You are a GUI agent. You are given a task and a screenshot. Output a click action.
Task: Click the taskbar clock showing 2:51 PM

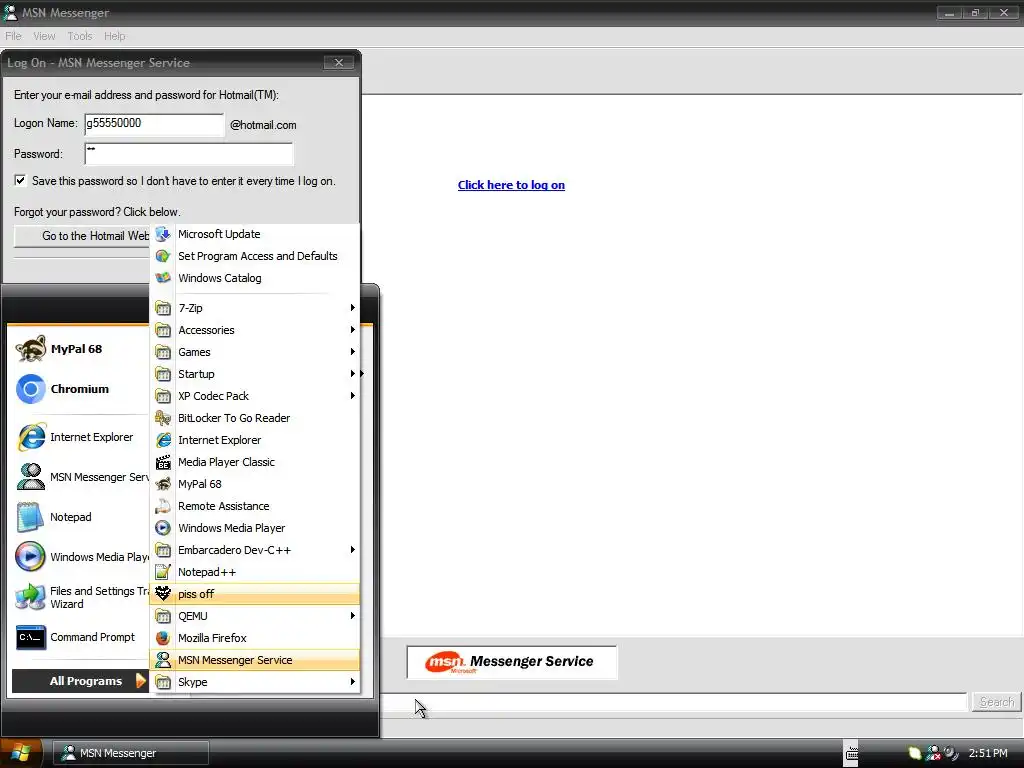(x=987, y=753)
